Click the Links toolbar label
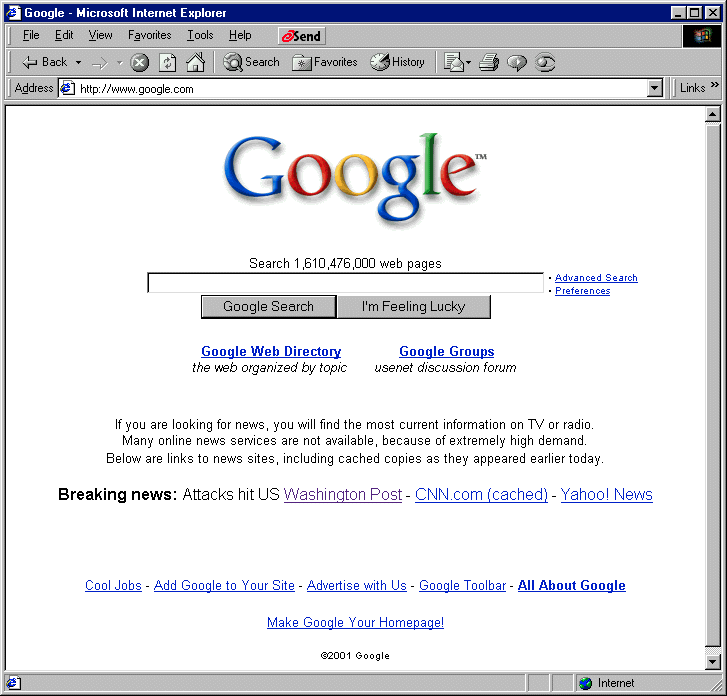This screenshot has width=727, height=696. (692, 88)
